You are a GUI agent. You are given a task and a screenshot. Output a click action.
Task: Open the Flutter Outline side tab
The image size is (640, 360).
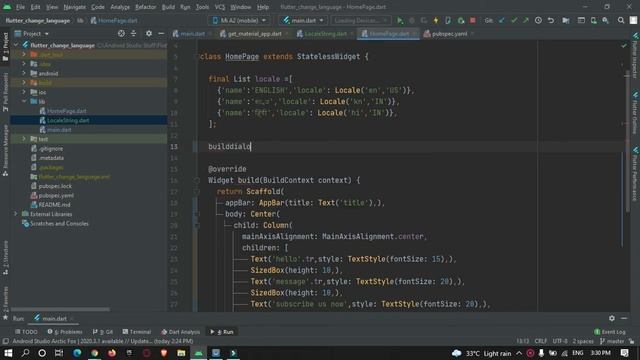(636, 113)
